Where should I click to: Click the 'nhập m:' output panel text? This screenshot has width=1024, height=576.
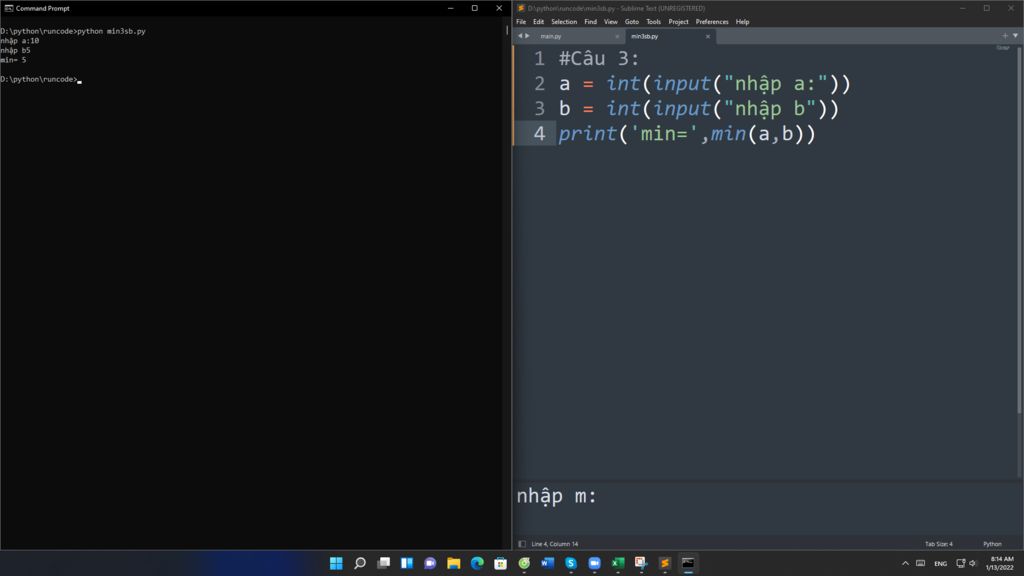[556, 496]
